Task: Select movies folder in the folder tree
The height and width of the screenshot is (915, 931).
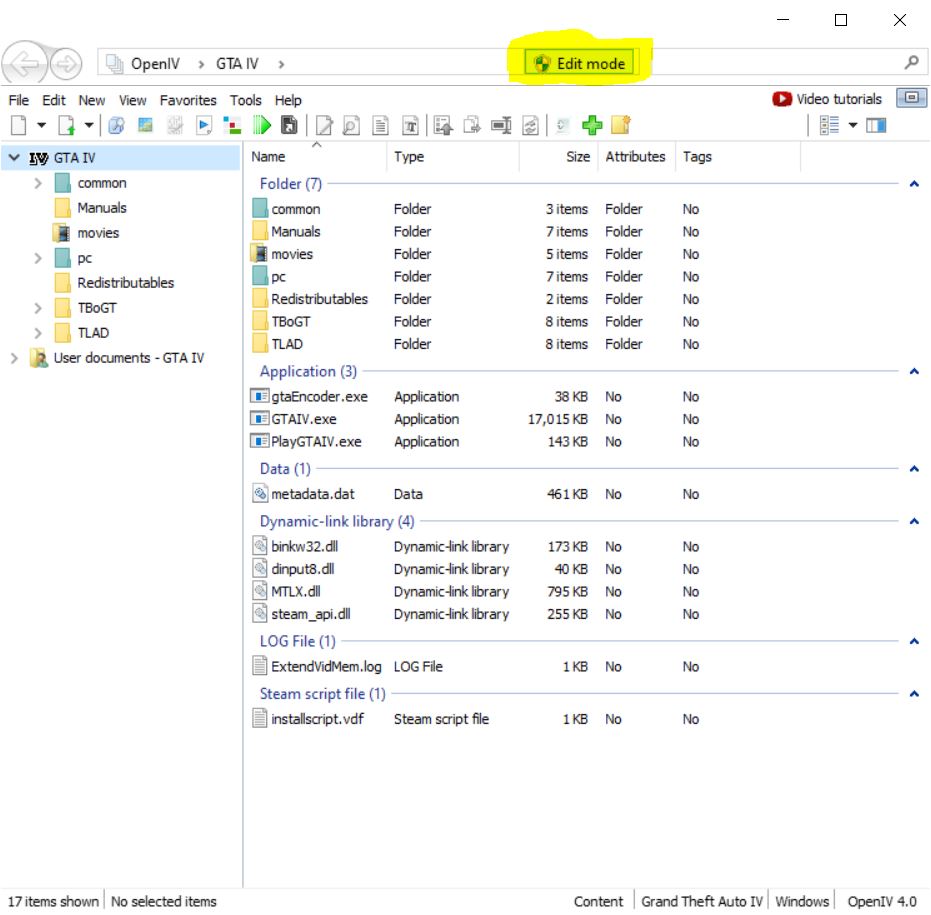Action: 98,233
